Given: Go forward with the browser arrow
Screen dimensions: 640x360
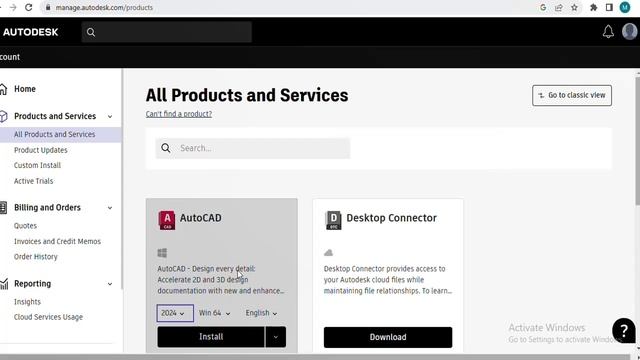Looking at the screenshot, I should coord(13,7).
